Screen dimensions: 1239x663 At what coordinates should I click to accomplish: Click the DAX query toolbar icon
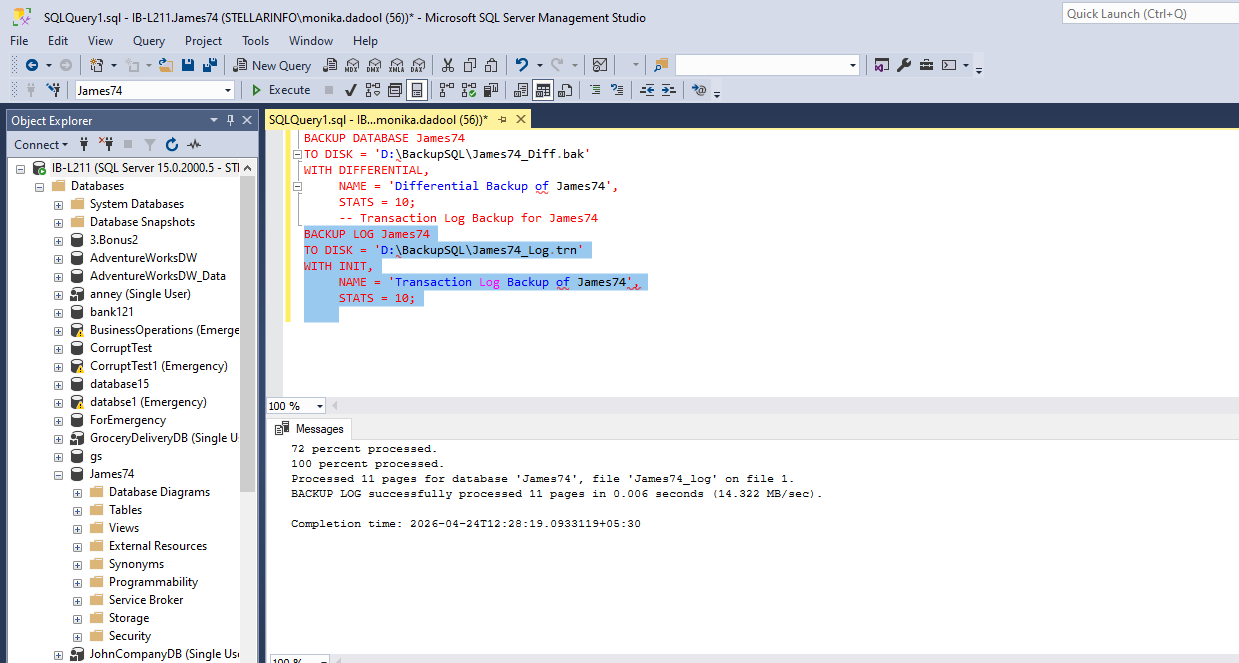(x=418, y=65)
